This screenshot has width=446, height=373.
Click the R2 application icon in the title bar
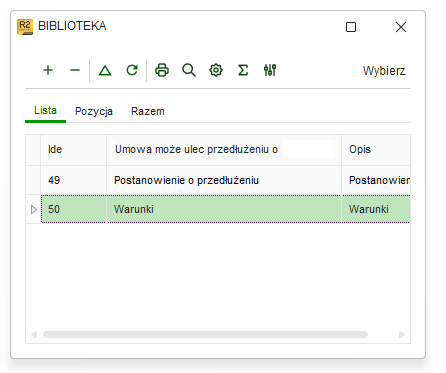point(25,27)
